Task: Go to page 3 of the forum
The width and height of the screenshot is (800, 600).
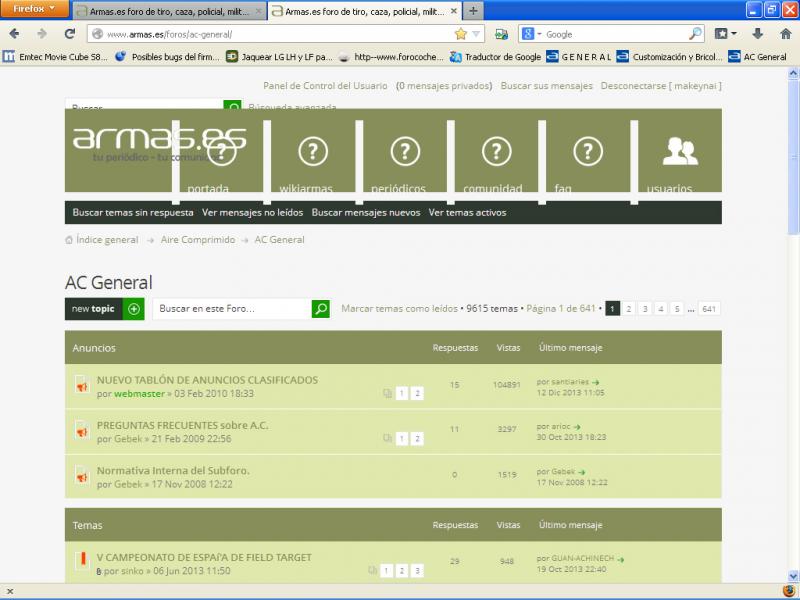Action: (645, 309)
